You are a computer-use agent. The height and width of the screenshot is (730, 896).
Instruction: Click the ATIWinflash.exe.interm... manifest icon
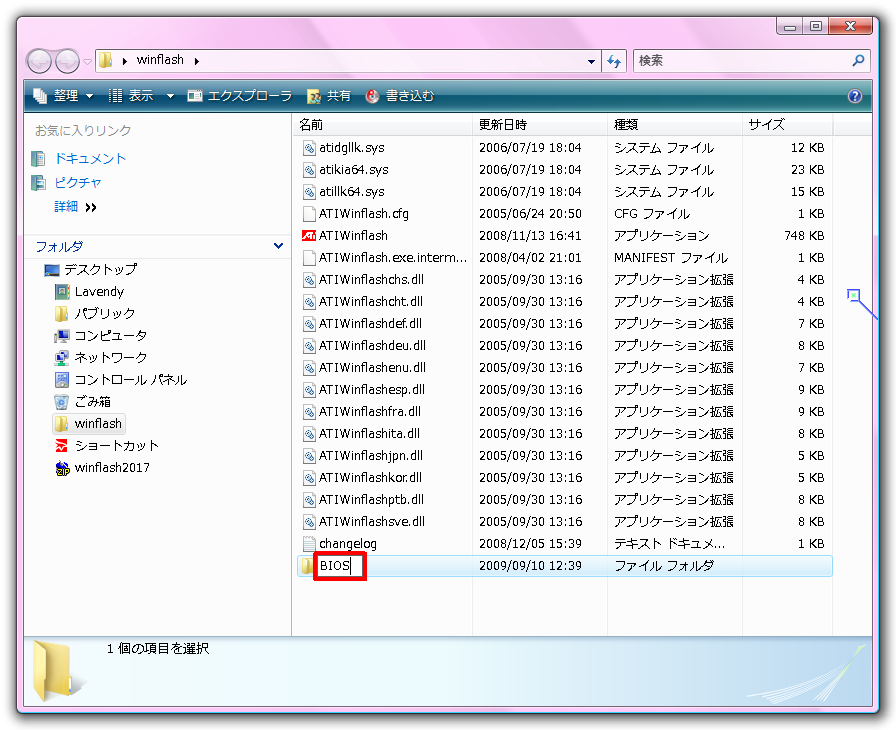(x=309, y=258)
